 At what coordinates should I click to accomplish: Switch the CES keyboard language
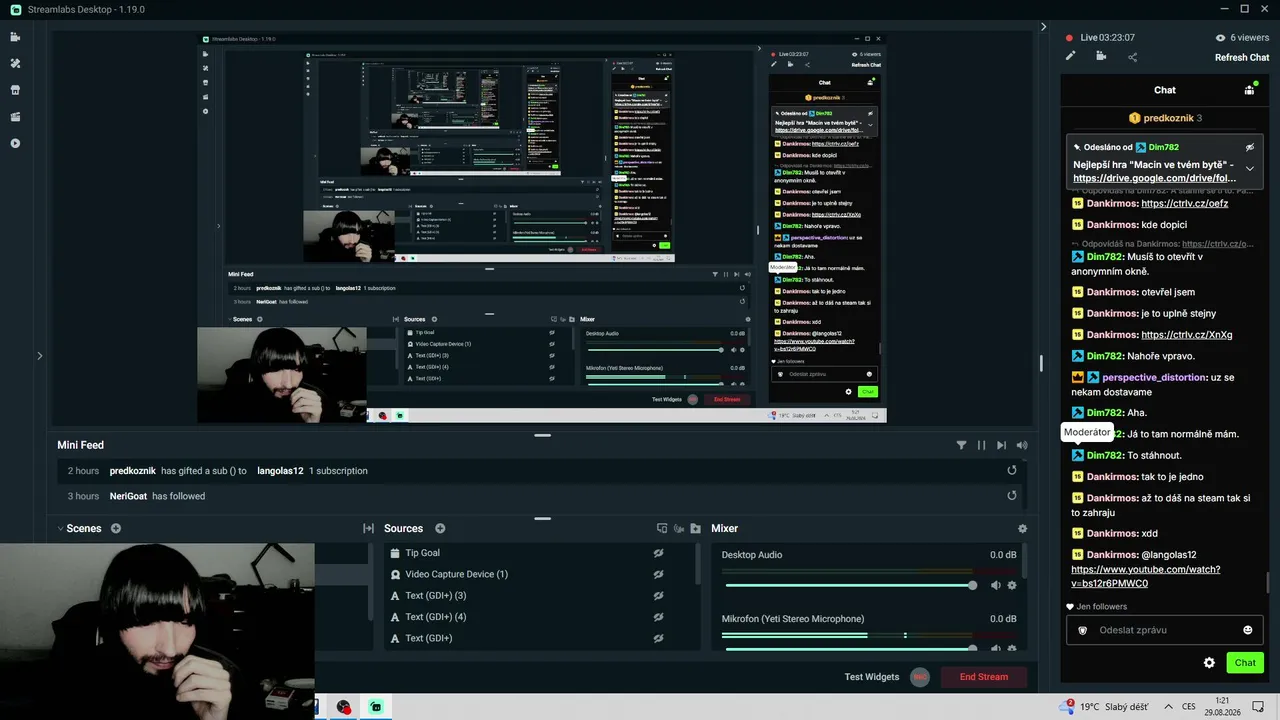[x=1189, y=707]
